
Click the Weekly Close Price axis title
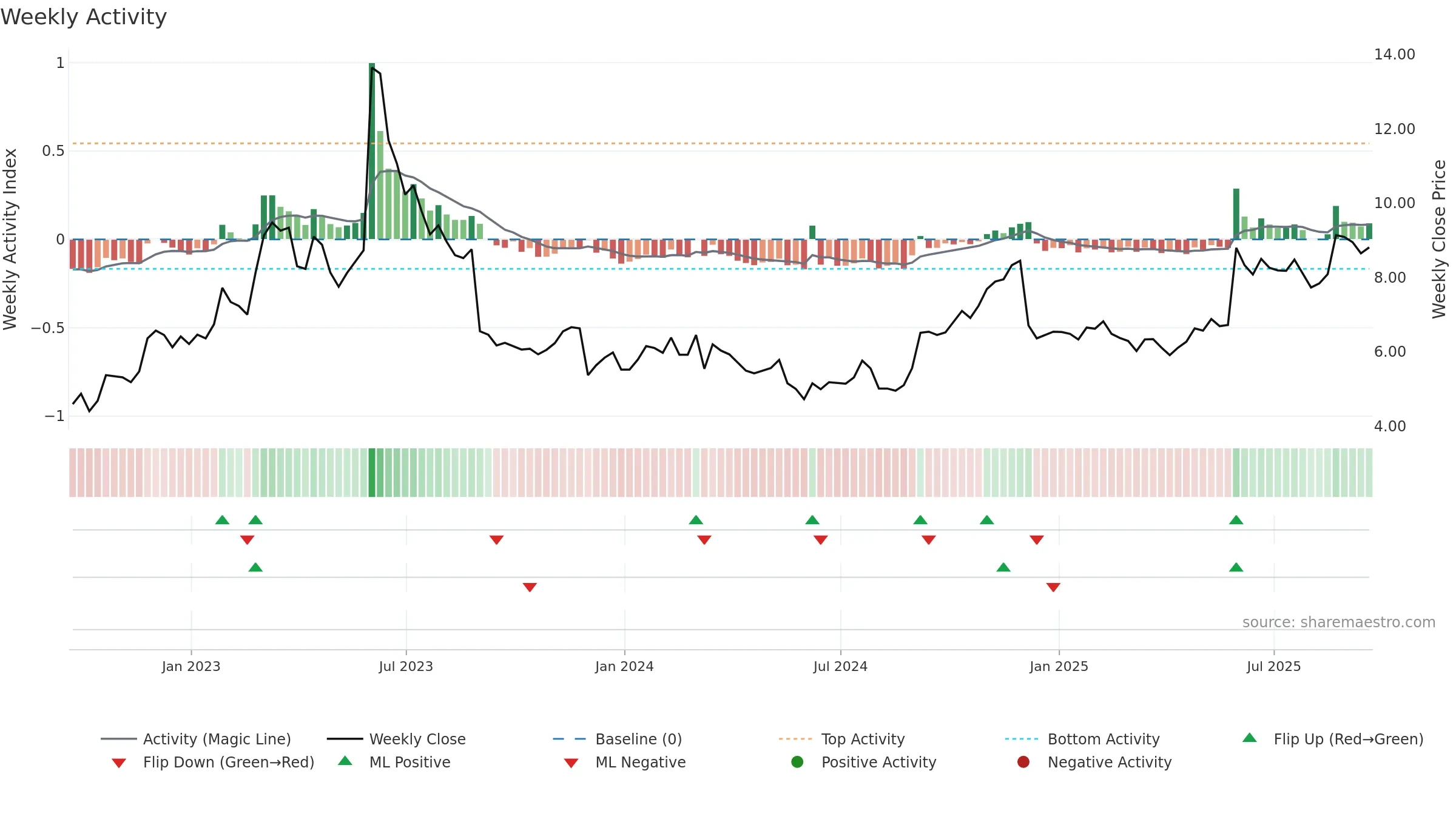(x=1439, y=239)
